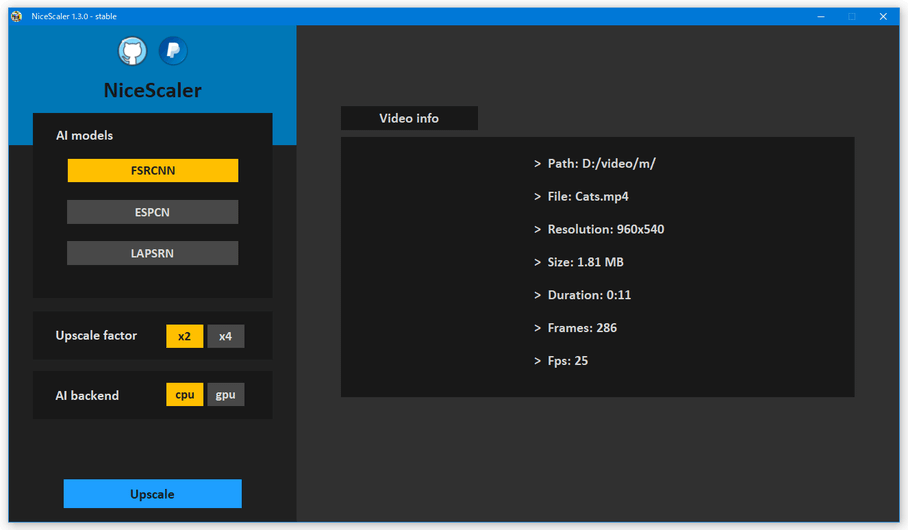
Task: Start processing with the Upscale button
Action: coord(153,494)
